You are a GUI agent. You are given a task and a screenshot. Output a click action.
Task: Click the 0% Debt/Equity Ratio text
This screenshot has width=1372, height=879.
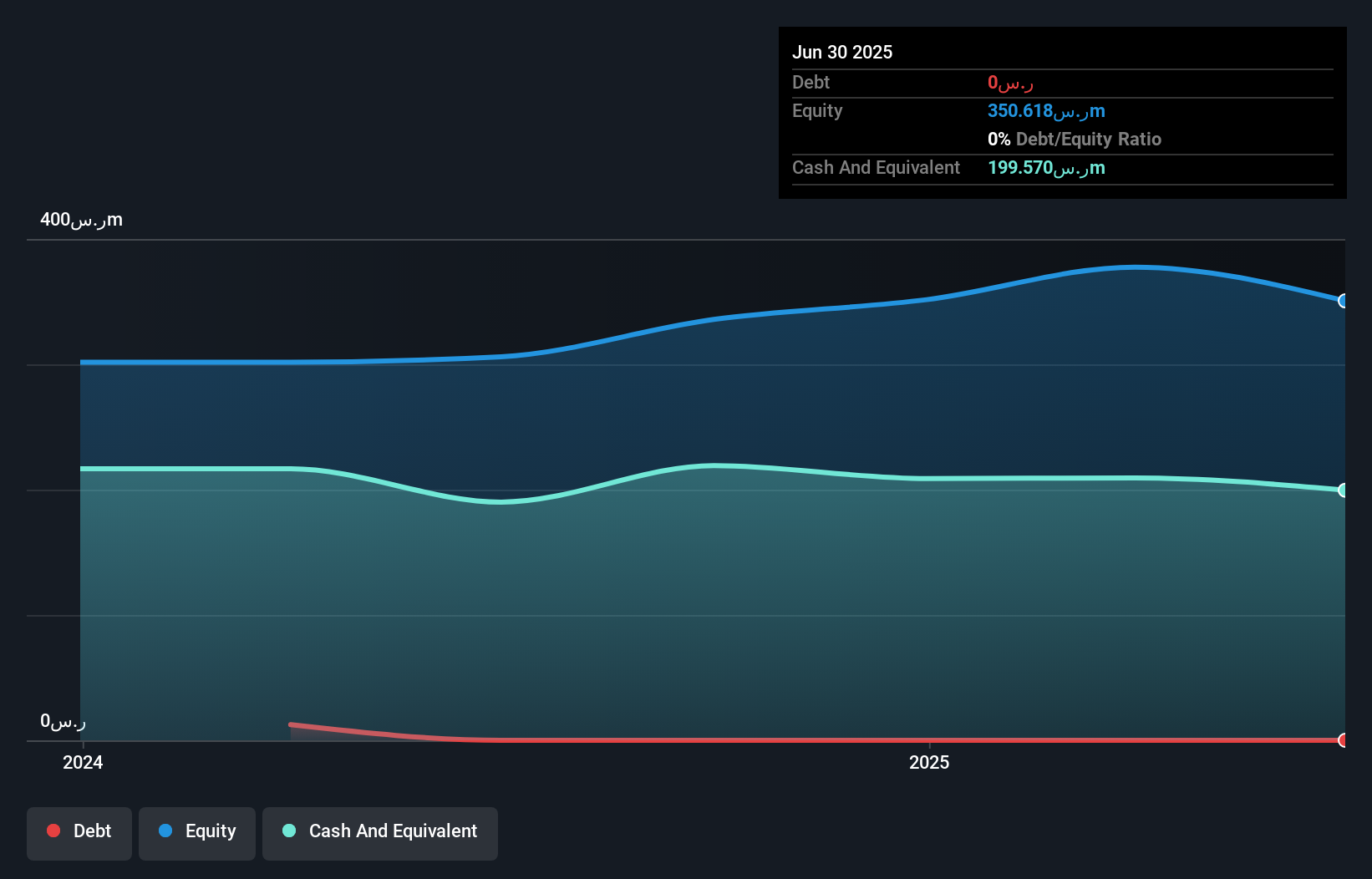pyautogui.click(x=1075, y=139)
